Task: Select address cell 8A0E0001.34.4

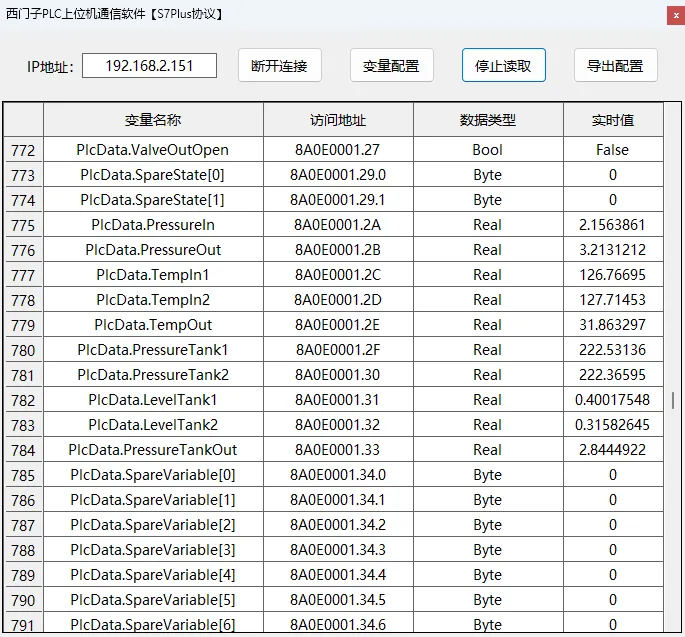Action: 338,575
